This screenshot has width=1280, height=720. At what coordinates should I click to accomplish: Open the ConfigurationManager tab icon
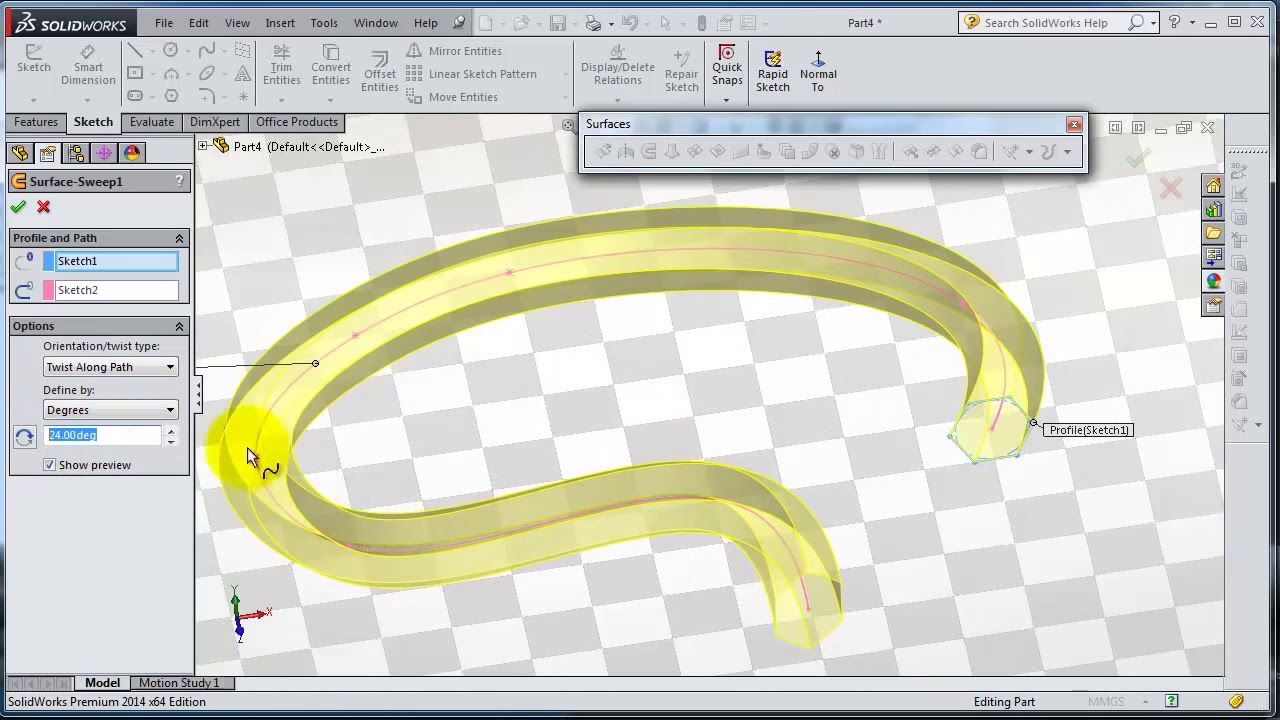[x=76, y=152]
